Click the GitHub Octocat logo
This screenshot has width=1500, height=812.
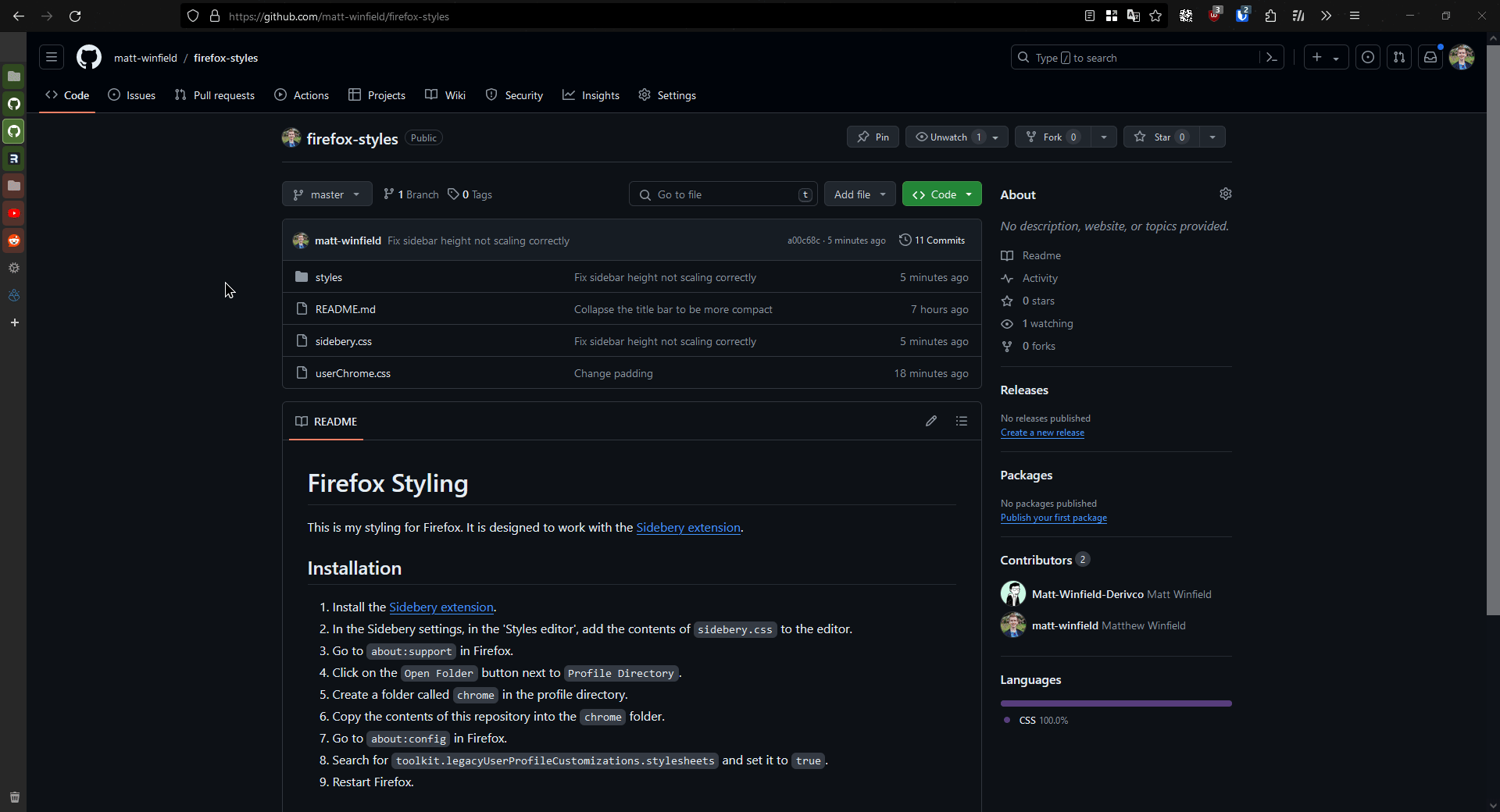pyautogui.click(x=89, y=57)
